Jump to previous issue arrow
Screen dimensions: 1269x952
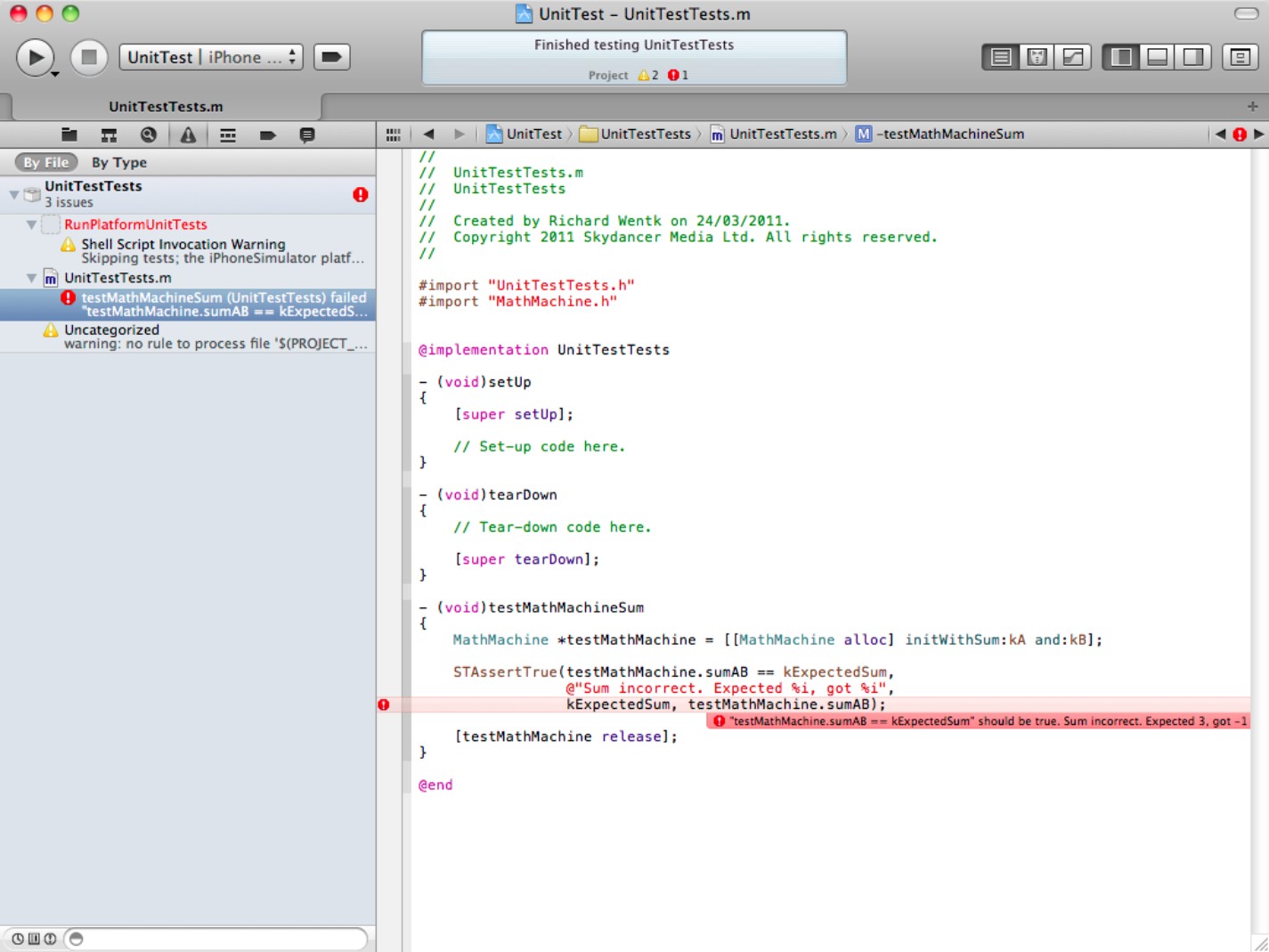point(1220,134)
